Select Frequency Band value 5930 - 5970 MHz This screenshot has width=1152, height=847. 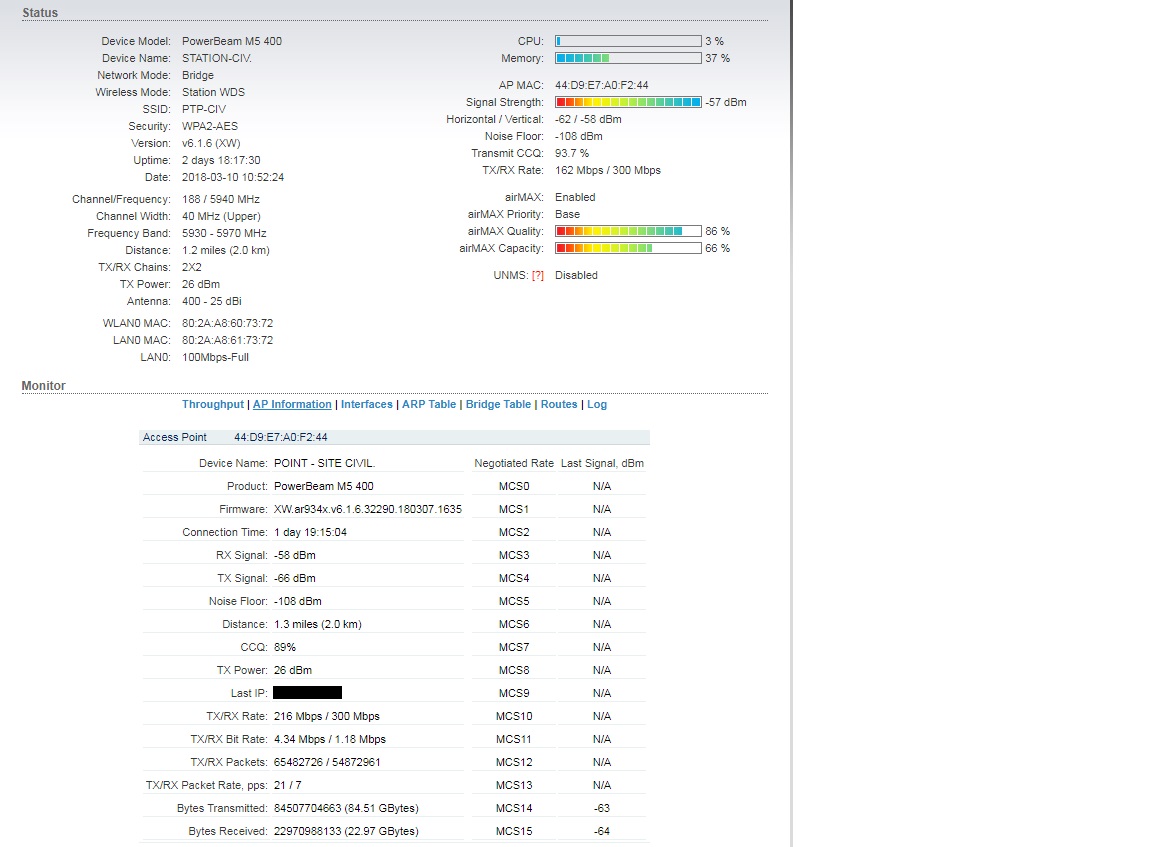224,233
